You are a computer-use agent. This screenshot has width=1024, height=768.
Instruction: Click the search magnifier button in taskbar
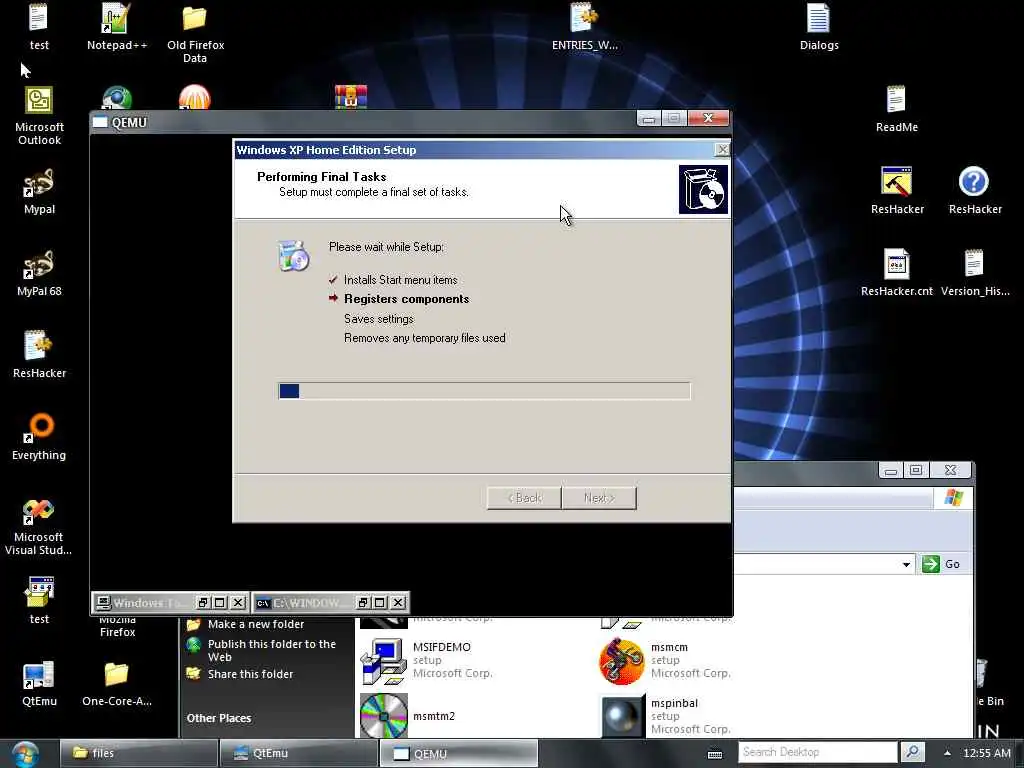913,752
